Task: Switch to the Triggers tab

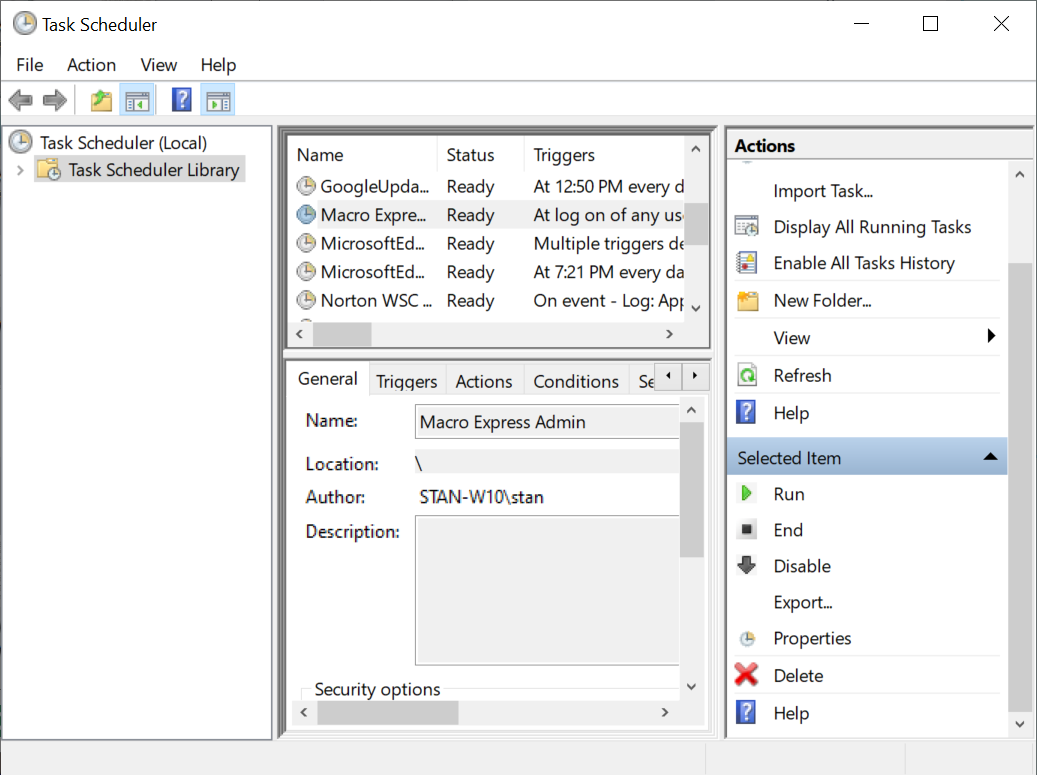Action: 406,380
